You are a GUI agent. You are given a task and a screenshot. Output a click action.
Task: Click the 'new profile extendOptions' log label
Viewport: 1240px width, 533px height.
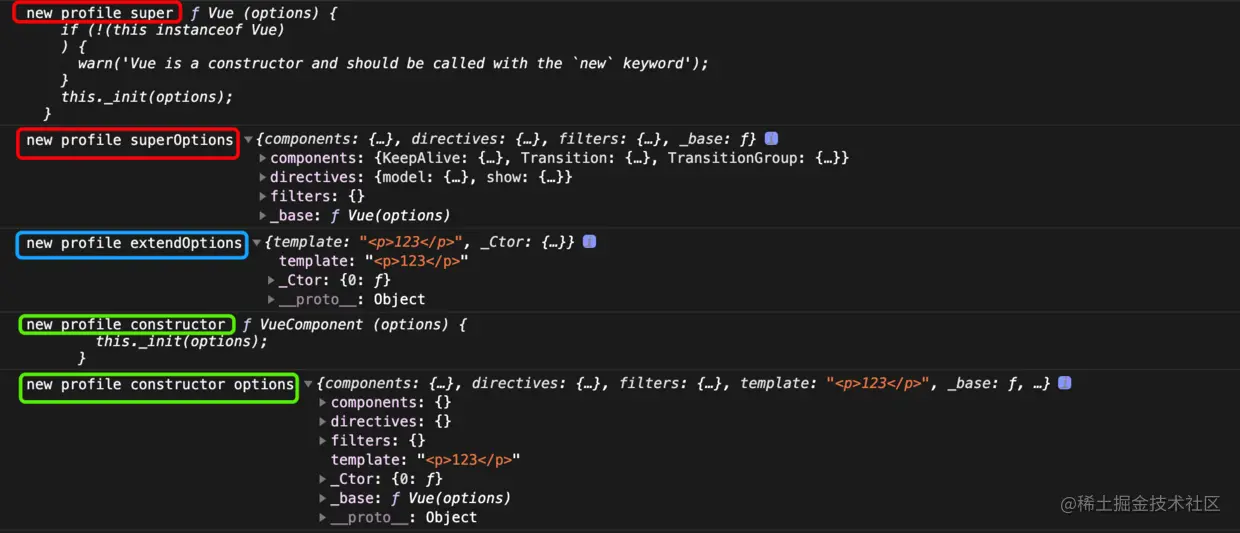[x=134, y=243]
